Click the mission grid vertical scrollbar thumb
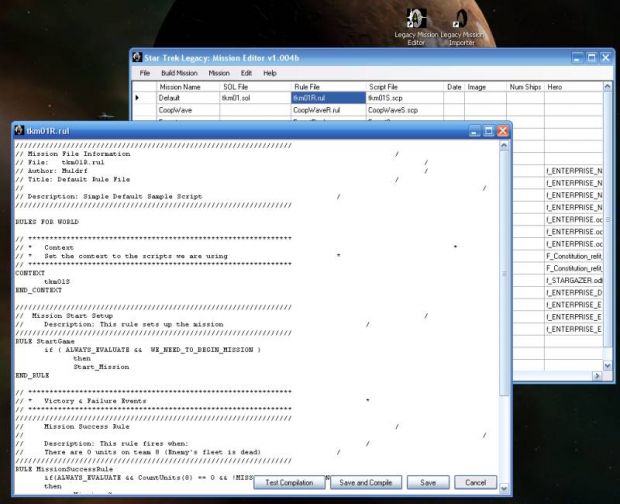 click(608, 219)
